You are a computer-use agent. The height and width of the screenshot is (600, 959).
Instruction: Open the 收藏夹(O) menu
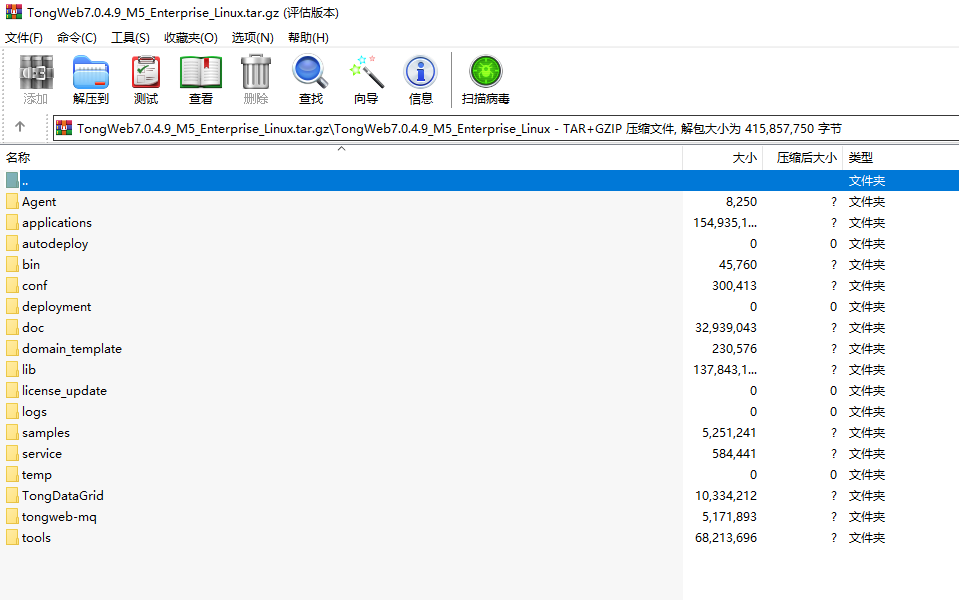click(190, 38)
